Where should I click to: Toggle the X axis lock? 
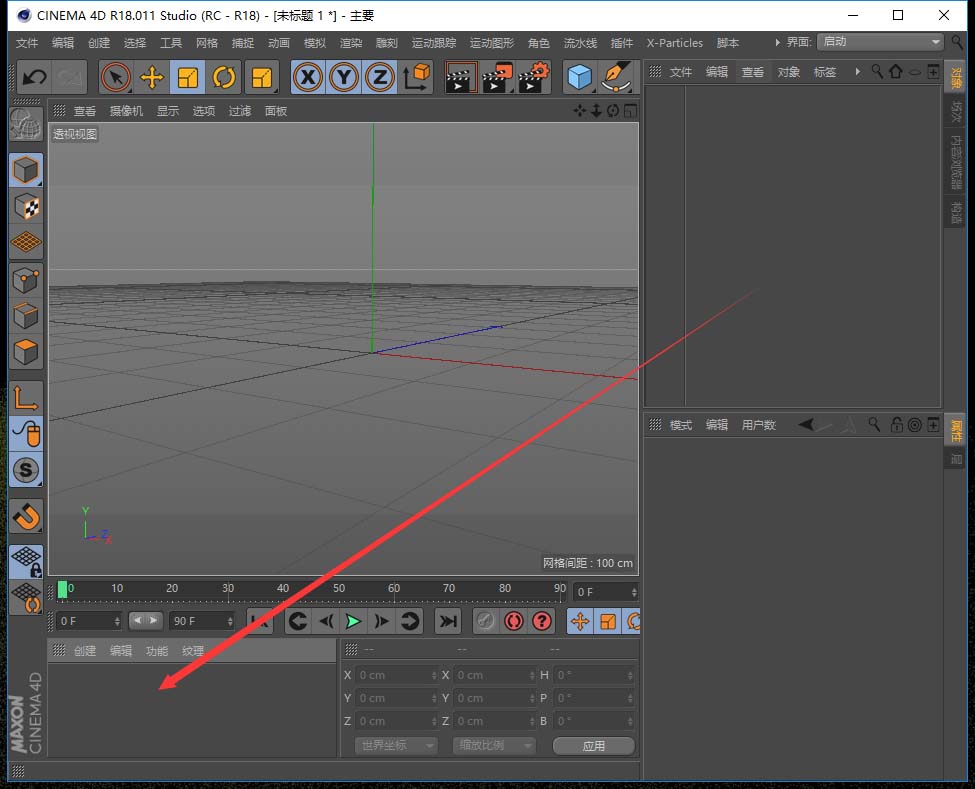pyautogui.click(x=308, y=77)
